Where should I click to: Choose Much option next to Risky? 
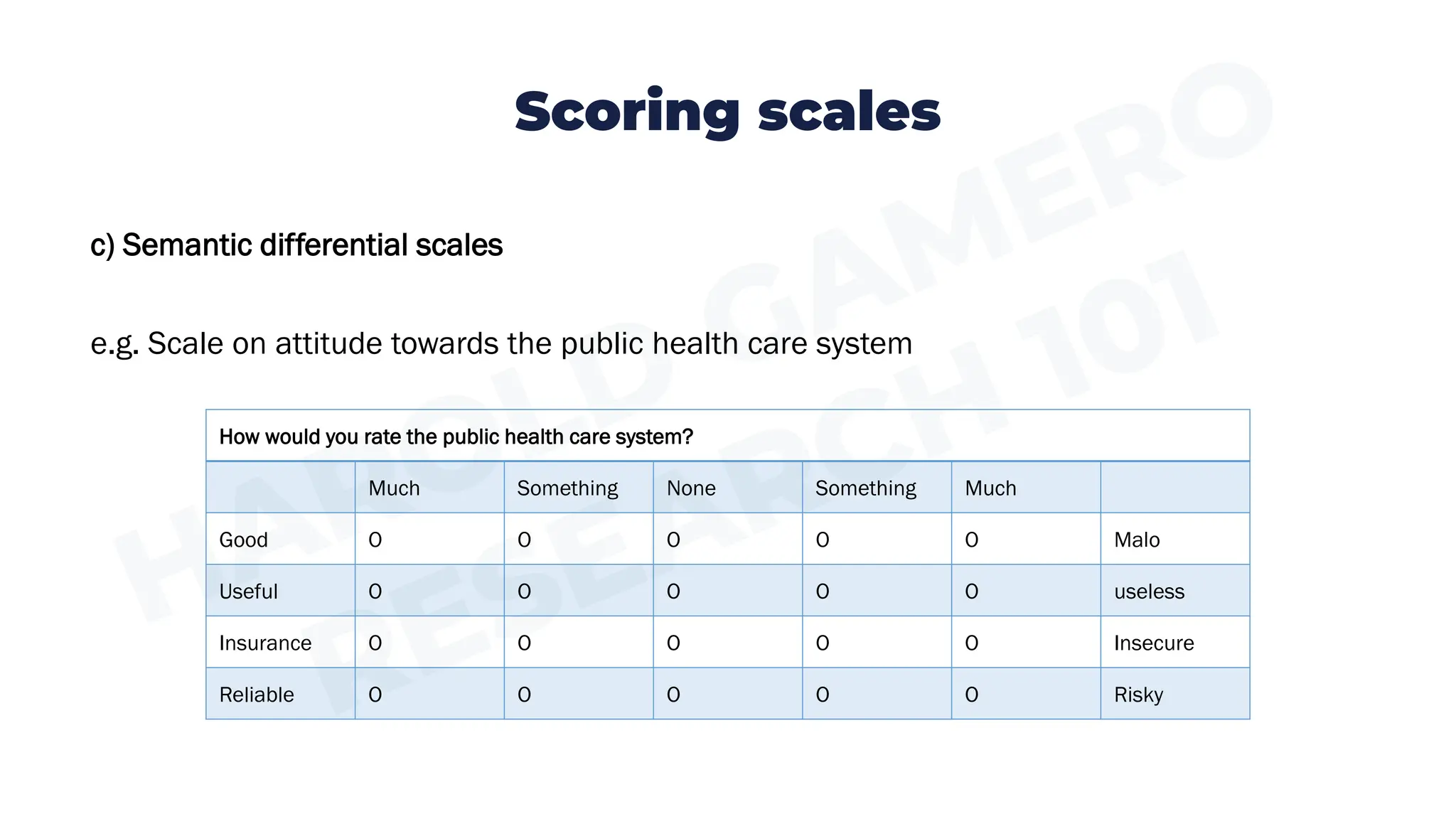972,695
